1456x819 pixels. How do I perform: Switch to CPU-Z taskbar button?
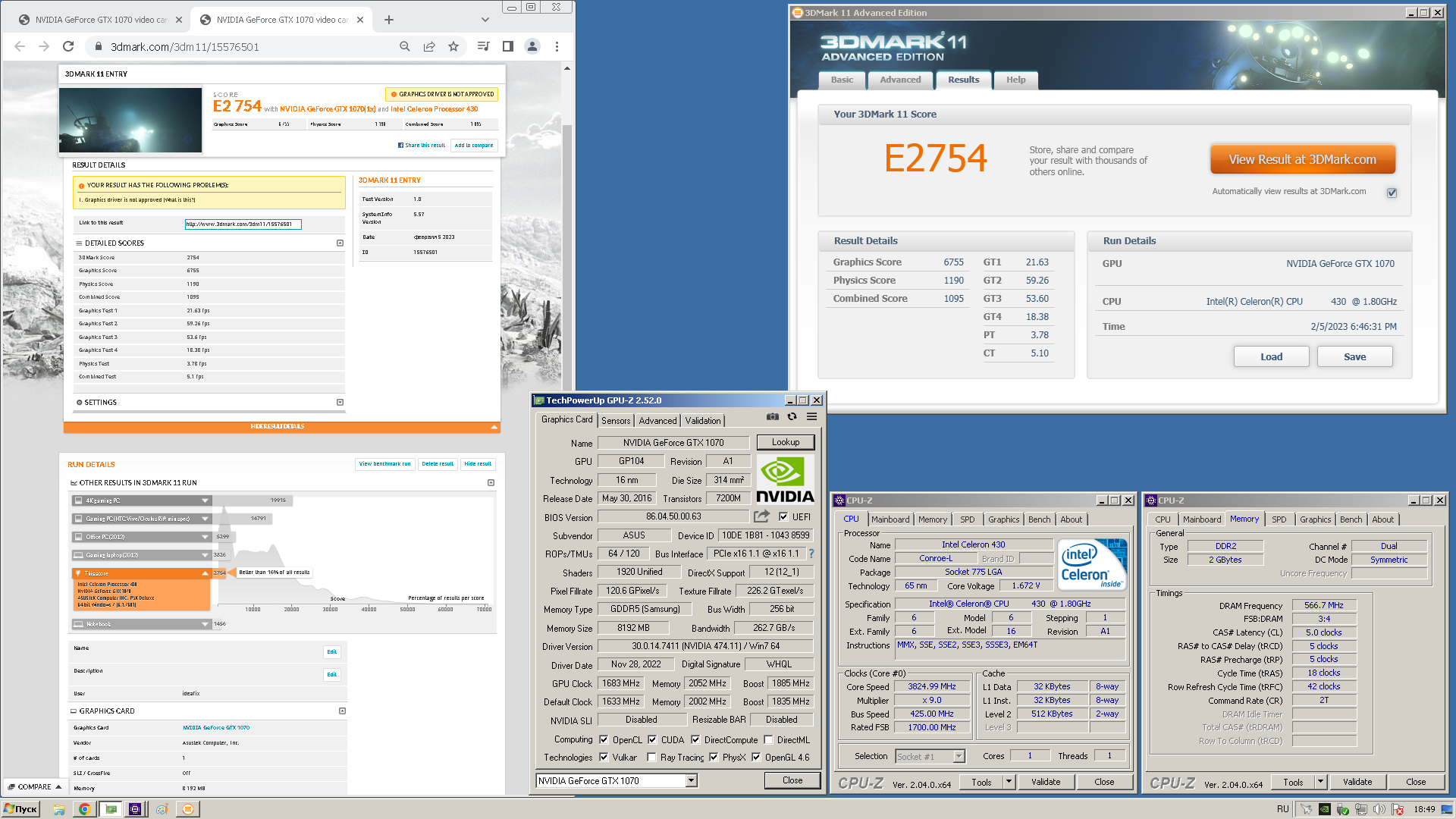coord(135,809)
